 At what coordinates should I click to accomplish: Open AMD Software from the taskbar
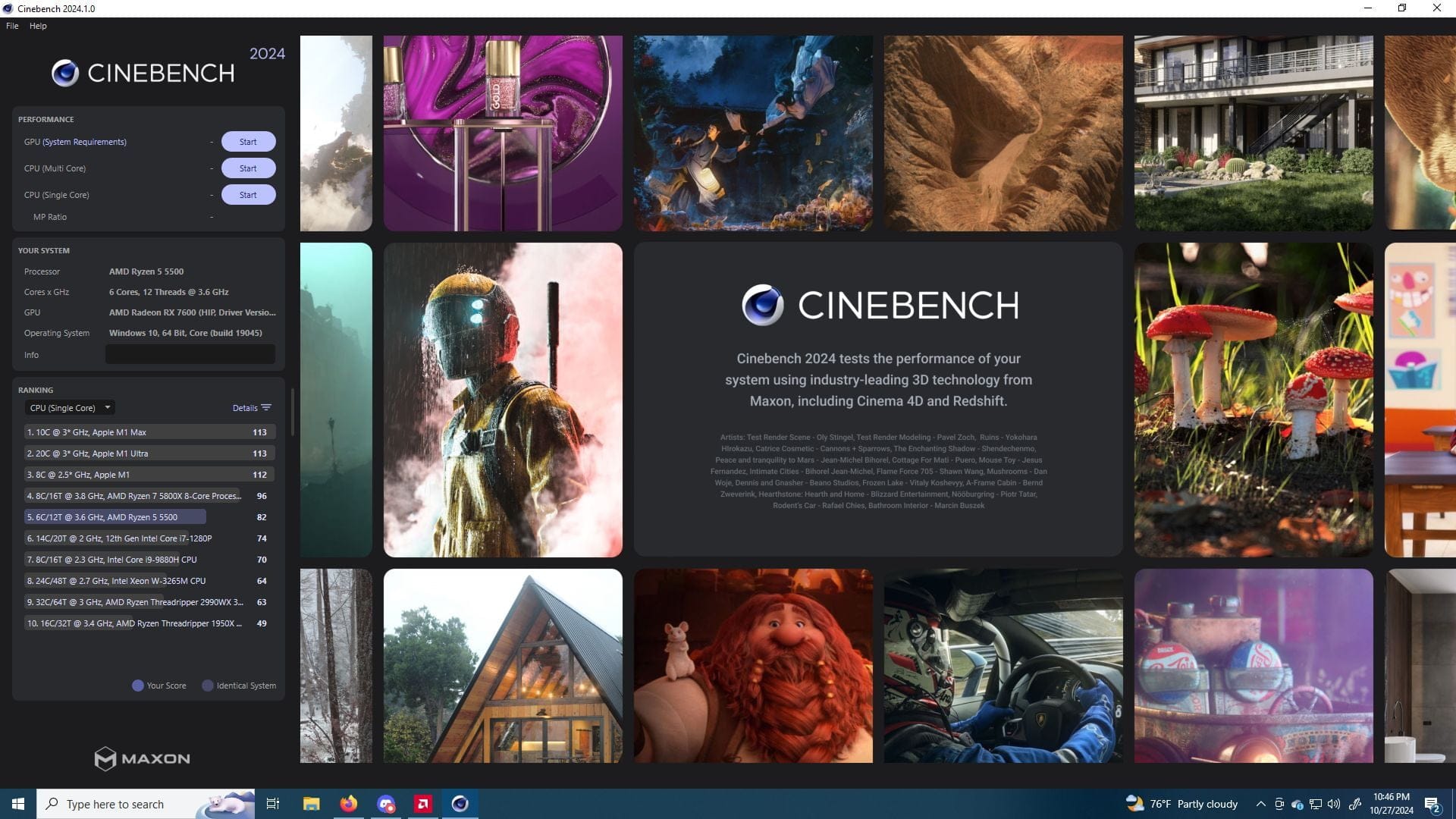pyautogui.click(x=423, y=804)
